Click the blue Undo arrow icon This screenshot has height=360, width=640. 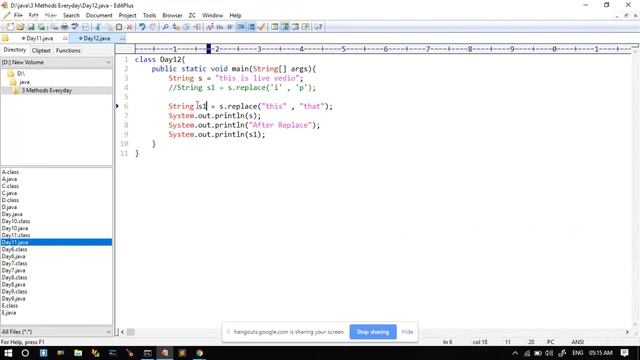pyautogui.click(x=142, y=27)
